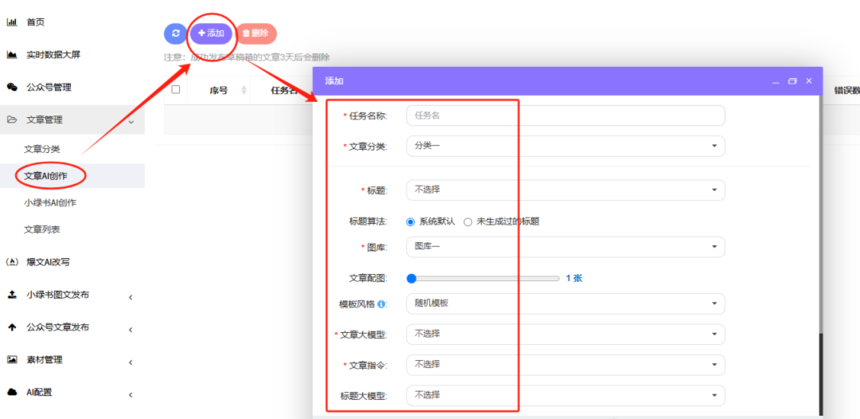Click the AI配置 cloud icon
The image size is (860, 419).
(x=12, y=392)
